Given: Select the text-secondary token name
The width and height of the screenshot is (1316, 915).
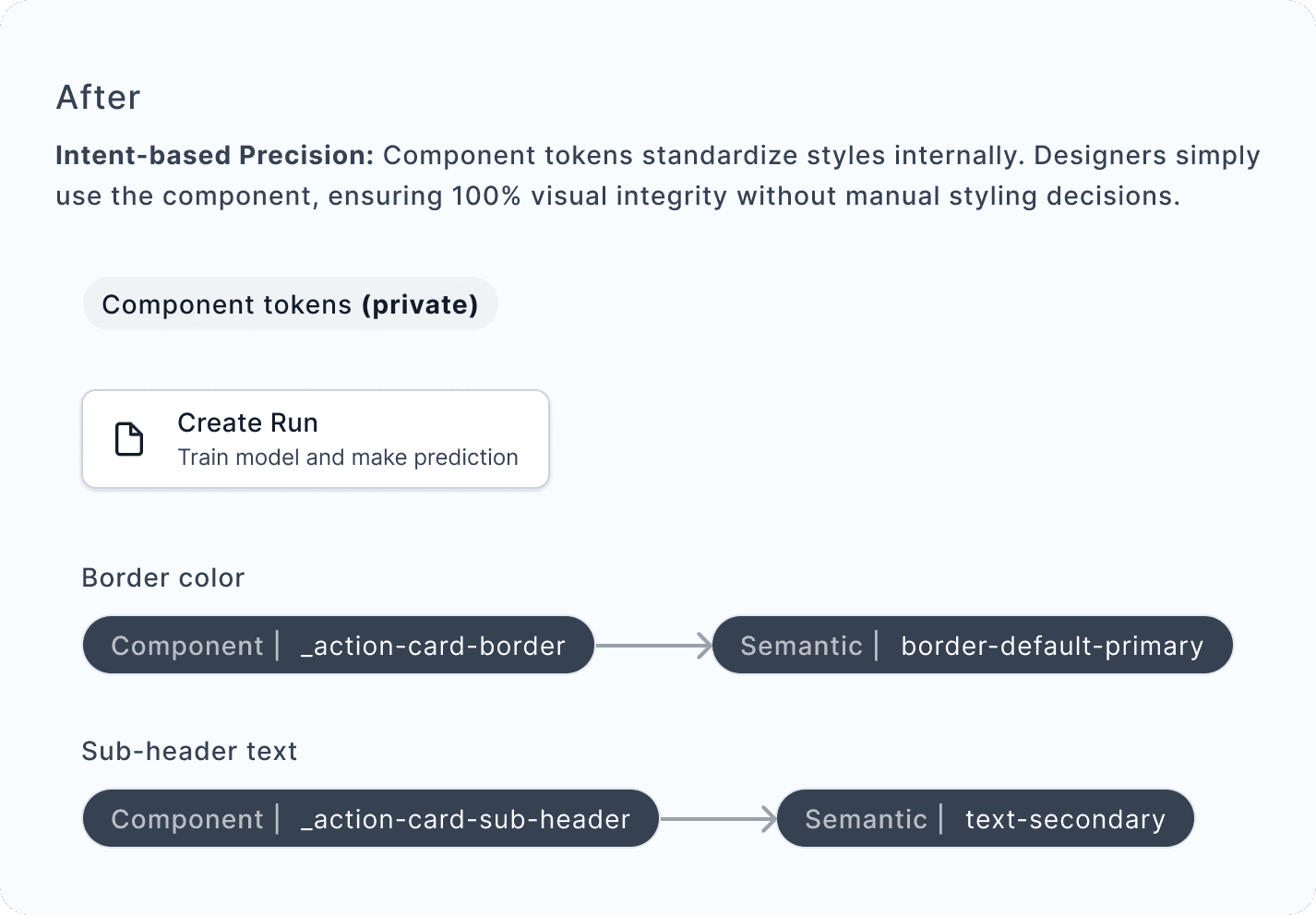Looking at the screenshot, I should (1065, 819).
